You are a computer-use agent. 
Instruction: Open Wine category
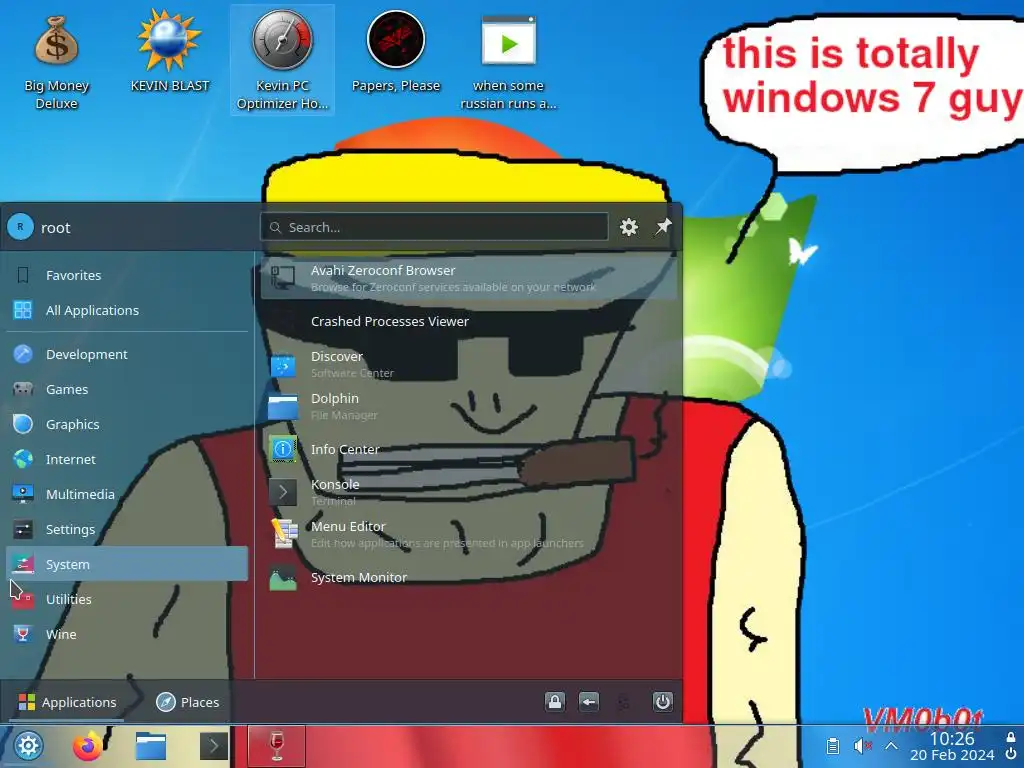[127, 634]
